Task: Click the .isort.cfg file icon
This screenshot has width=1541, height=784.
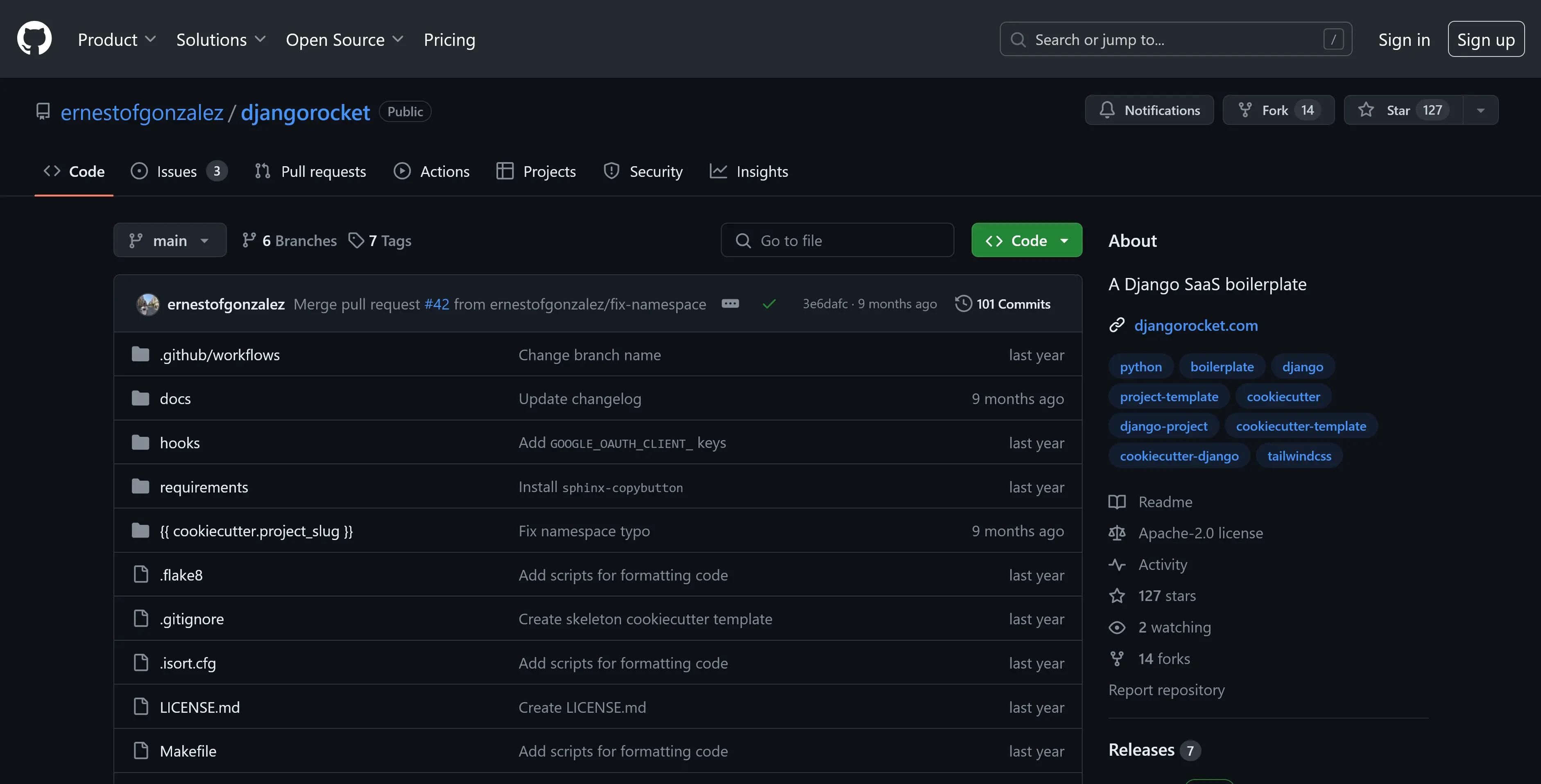Action: coord(140,662)
